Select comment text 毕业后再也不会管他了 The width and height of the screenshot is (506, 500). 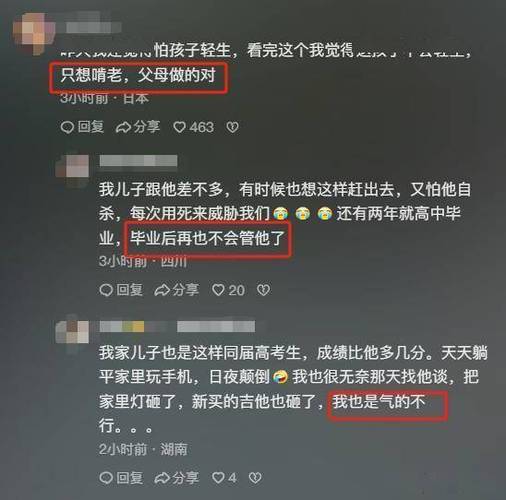207,239
